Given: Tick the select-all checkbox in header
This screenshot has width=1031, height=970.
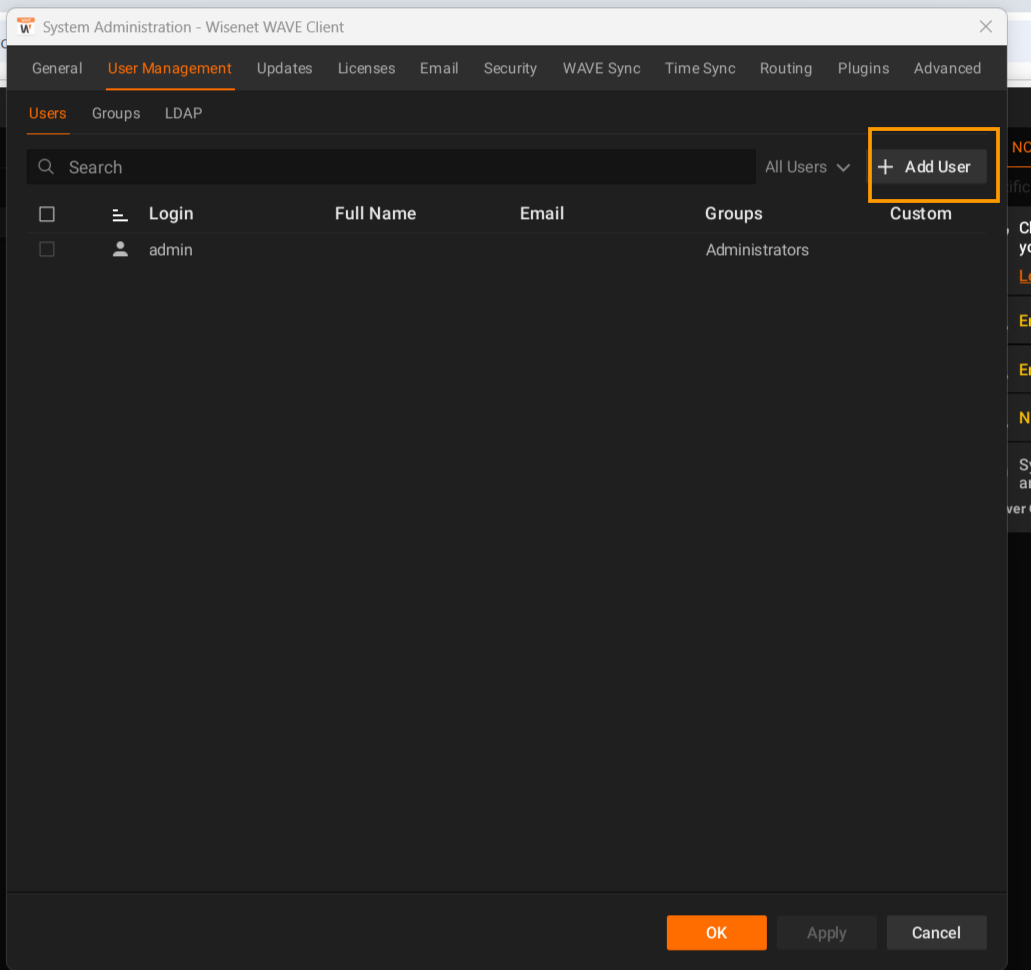Looking at the screenshot, I should tap(47, 214).
